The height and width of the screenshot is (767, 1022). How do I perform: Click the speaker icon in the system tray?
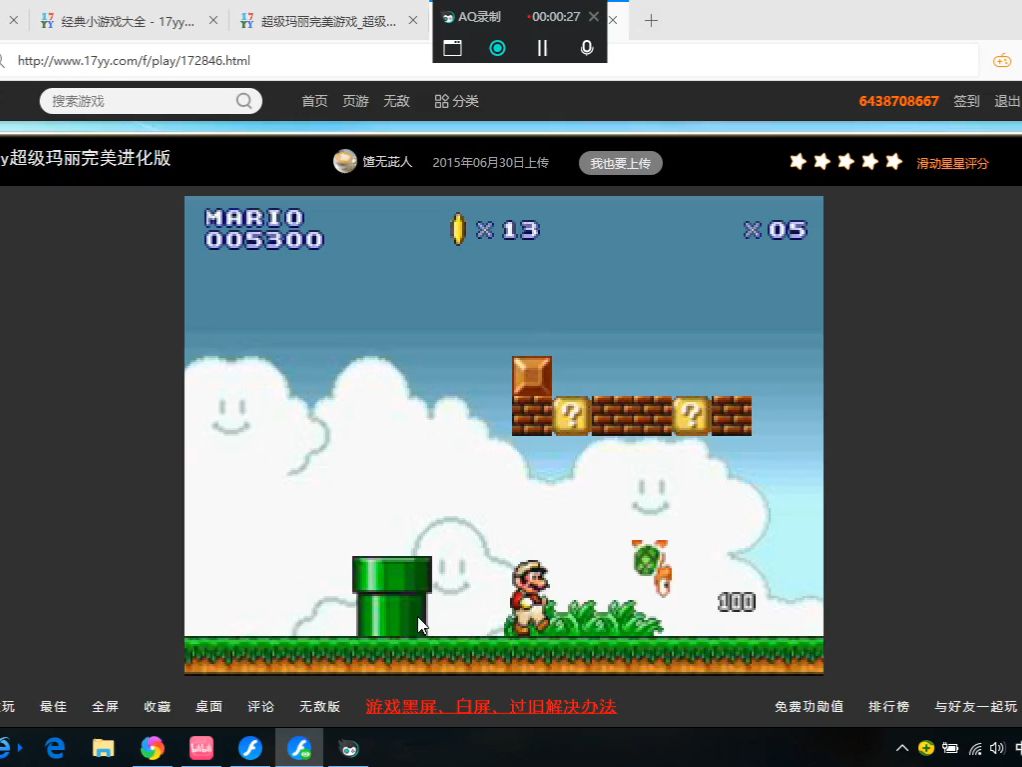(996, 748)
